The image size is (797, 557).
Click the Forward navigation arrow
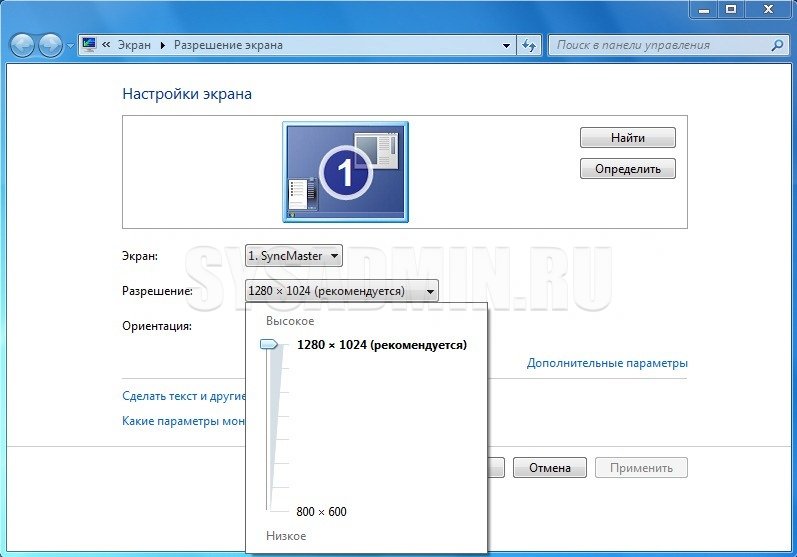pyautogui.click(x=50, y=45)
